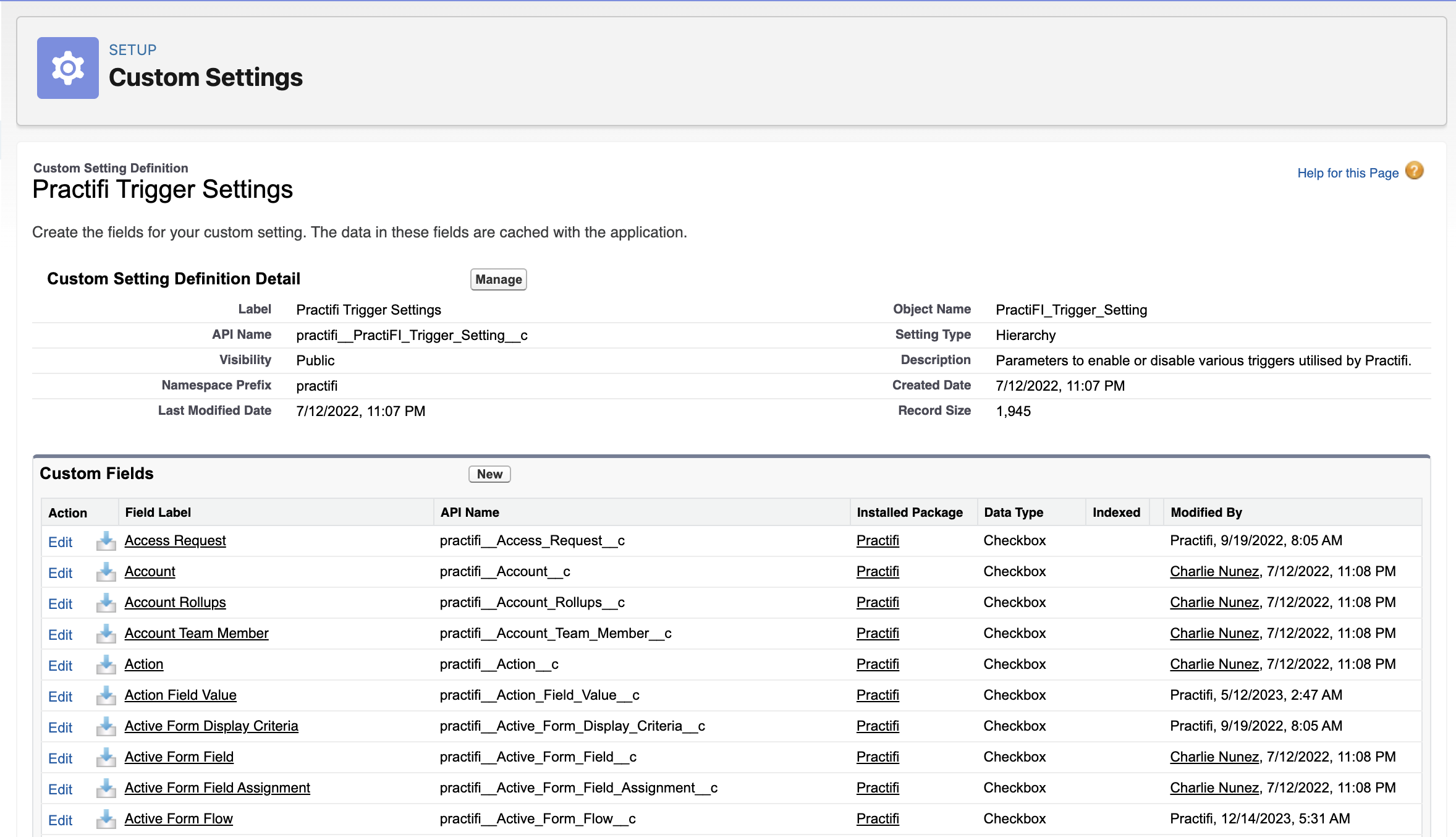Click the download icon in the practifi__Active_Form_Field__c row
This screenshot has width=1456, height=837.
[x=106, y=757]
